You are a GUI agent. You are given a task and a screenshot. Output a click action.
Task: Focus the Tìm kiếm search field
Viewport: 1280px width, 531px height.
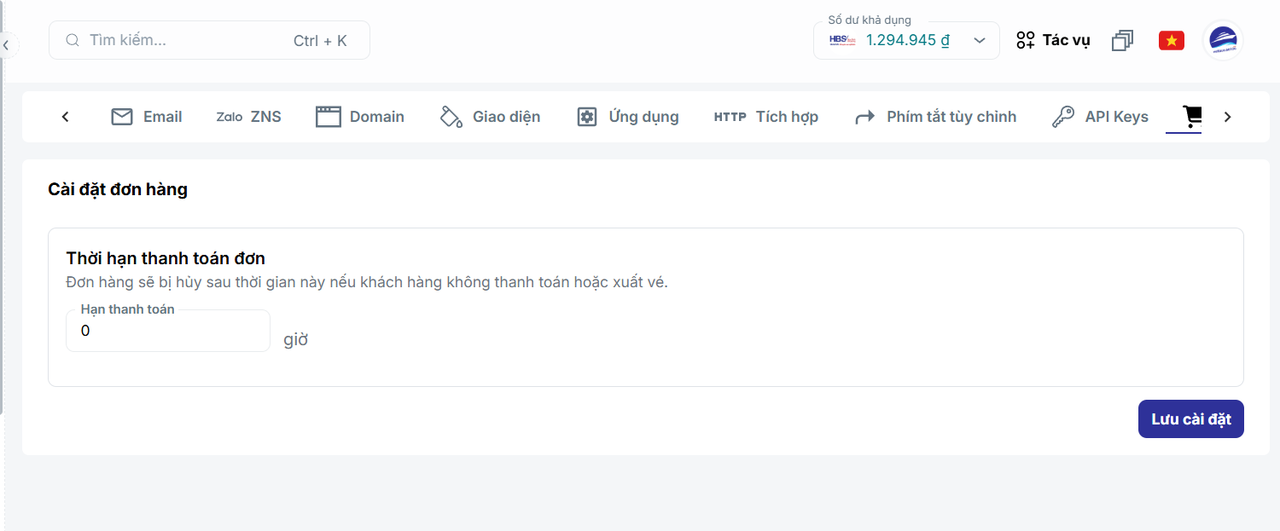tap(209, 41)
